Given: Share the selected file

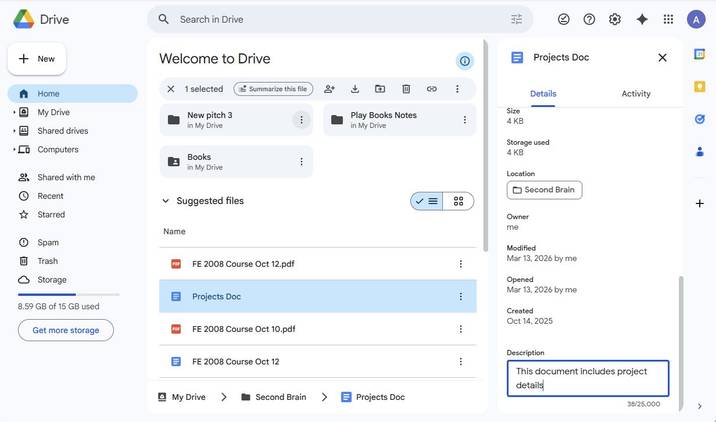Looking at the screenshot, I should [x=329, y=89].
